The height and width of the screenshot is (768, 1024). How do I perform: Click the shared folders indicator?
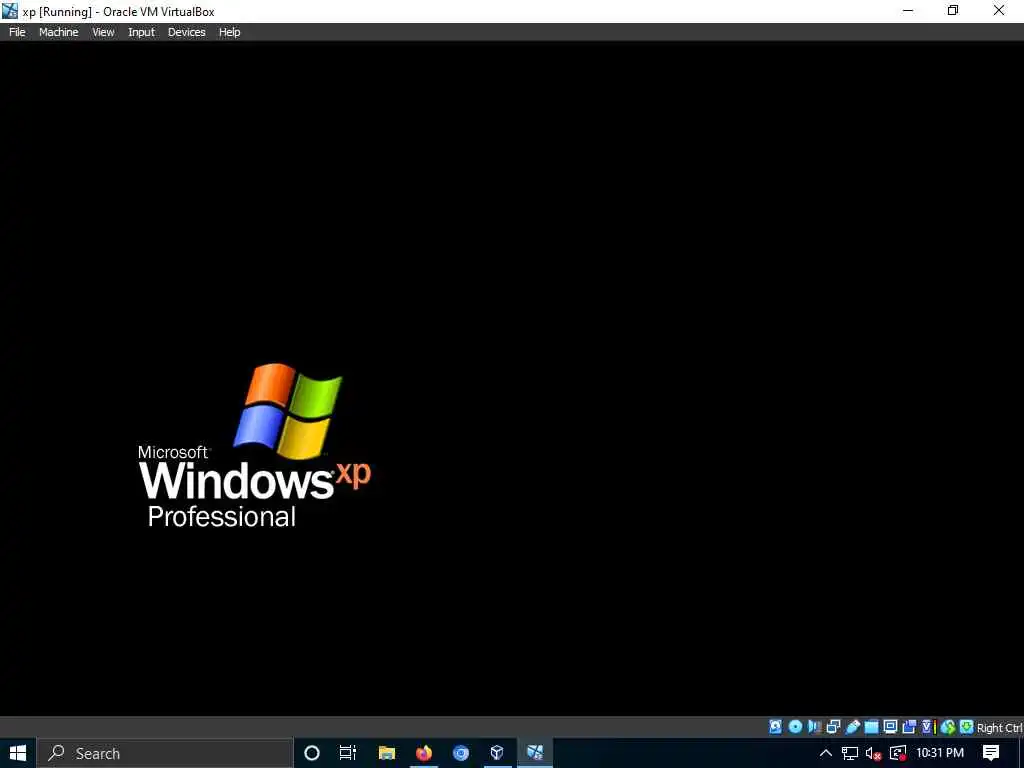pos(871,726)
